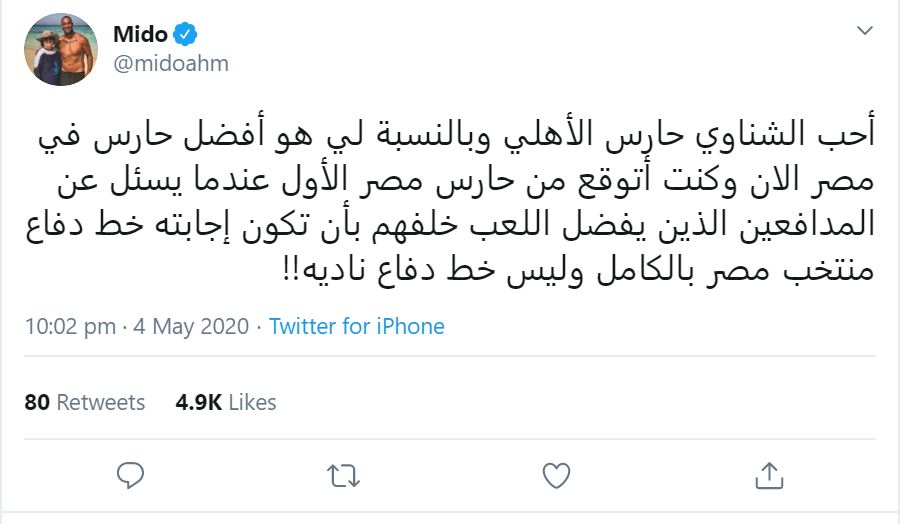Click the blue verified badge next to Mido
This screenshot has width=902, height=524.
click(x=185, y=35)
